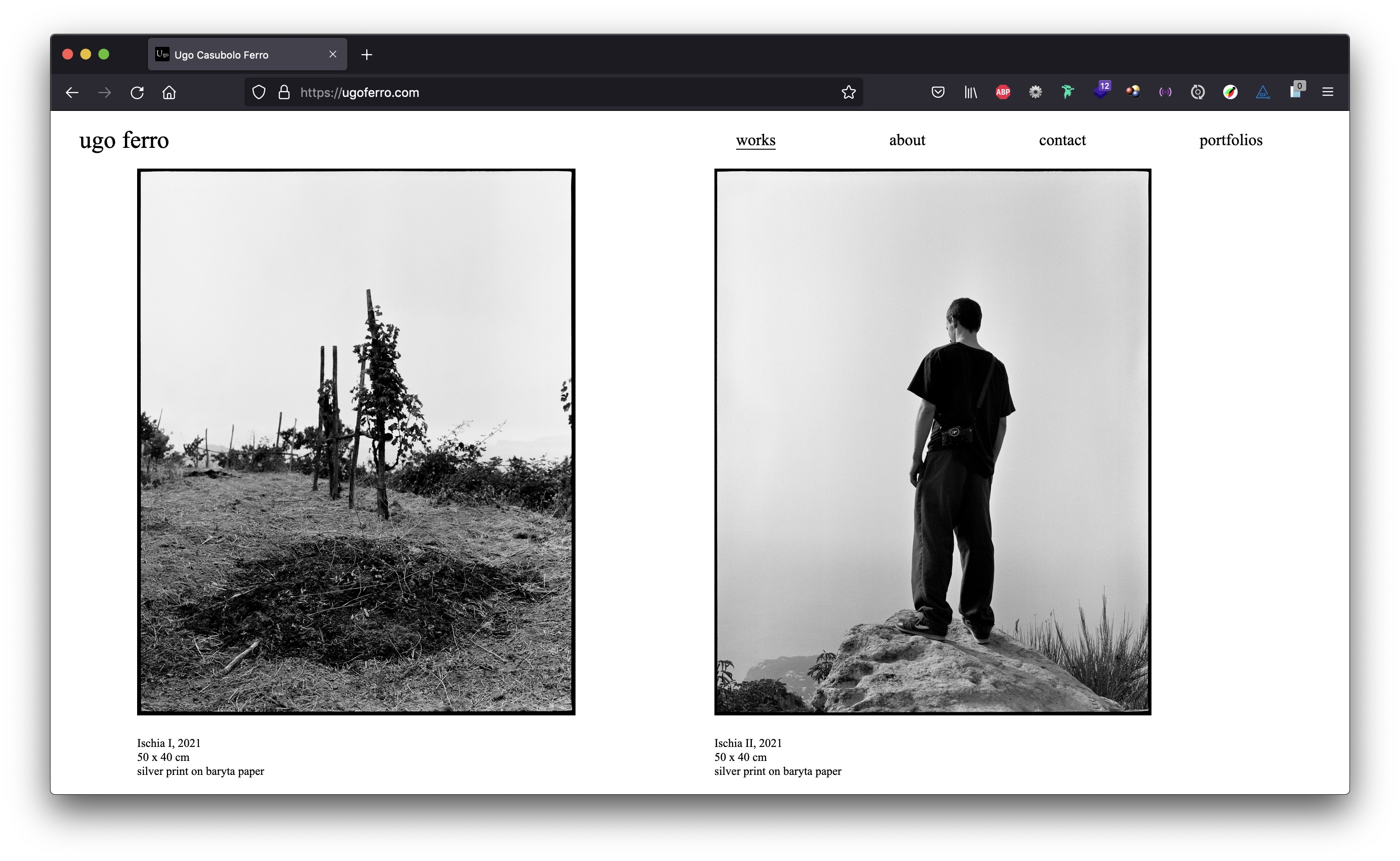Open extension with purple 12 badge
Image resolution: width=1400 pixels, height=861 pixels.
pyautogui.click(x=1101, y=90)
